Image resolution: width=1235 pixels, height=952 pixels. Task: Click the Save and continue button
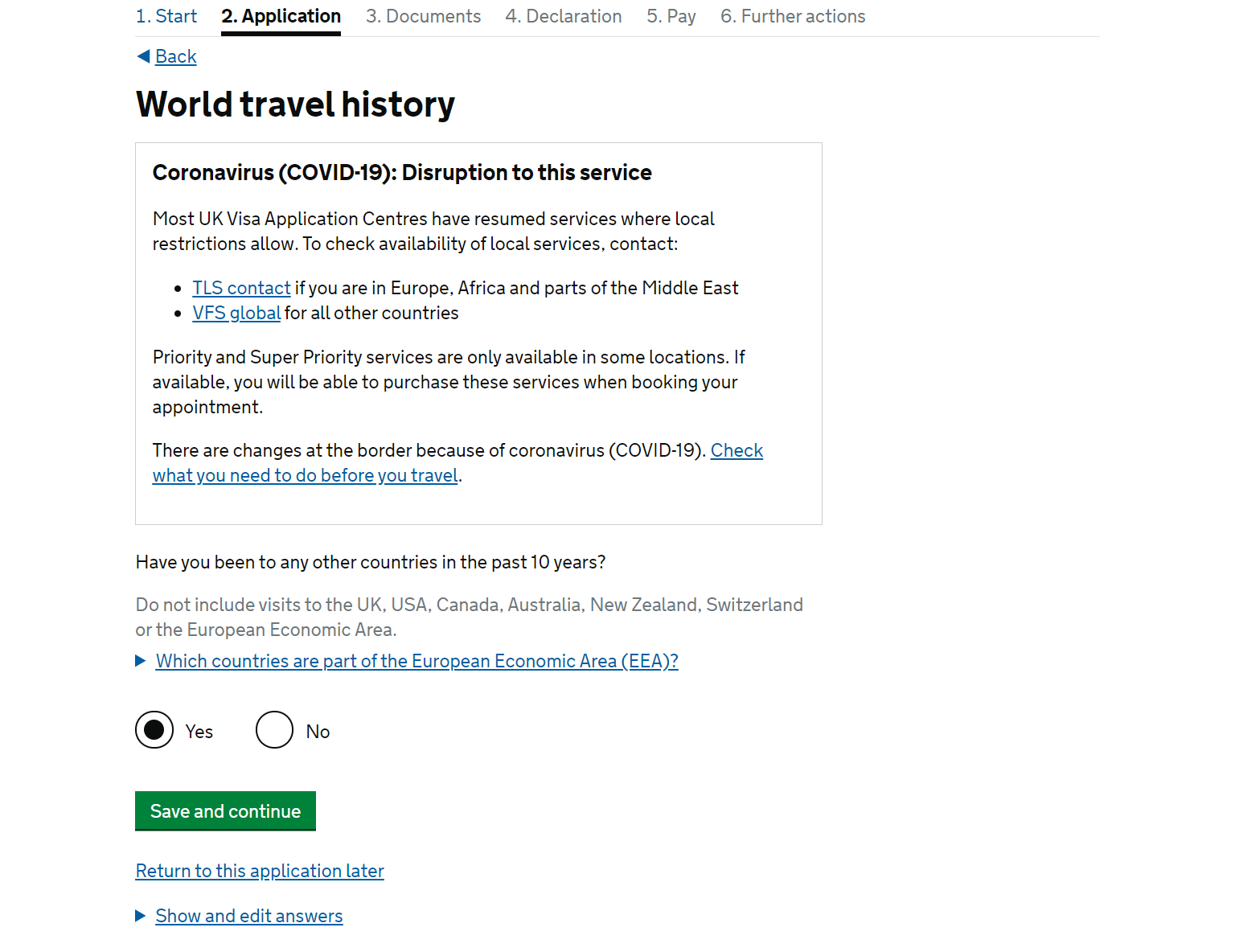tap(225, 811)
